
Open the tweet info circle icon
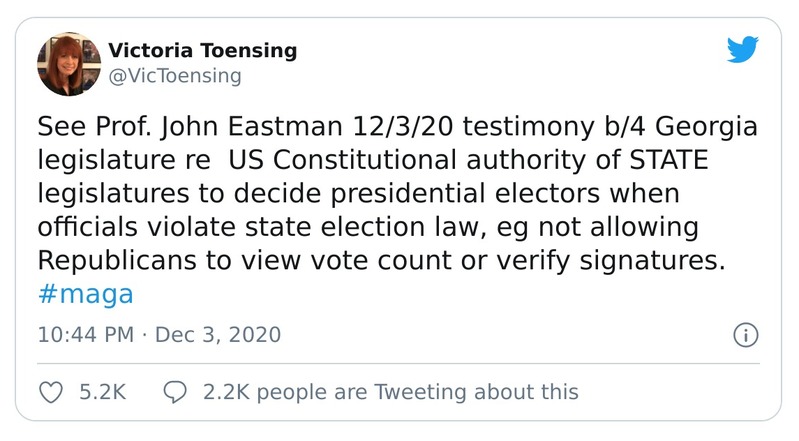tap(746, 334)
